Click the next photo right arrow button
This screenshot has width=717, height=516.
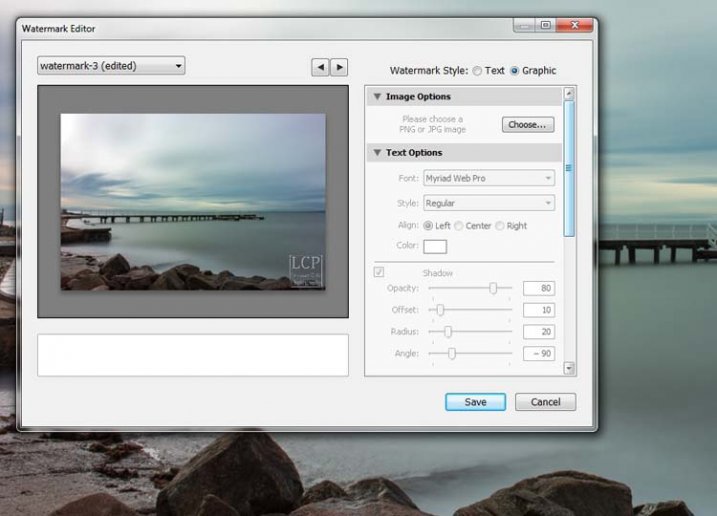pyautogui.click(x=339, y=67)
